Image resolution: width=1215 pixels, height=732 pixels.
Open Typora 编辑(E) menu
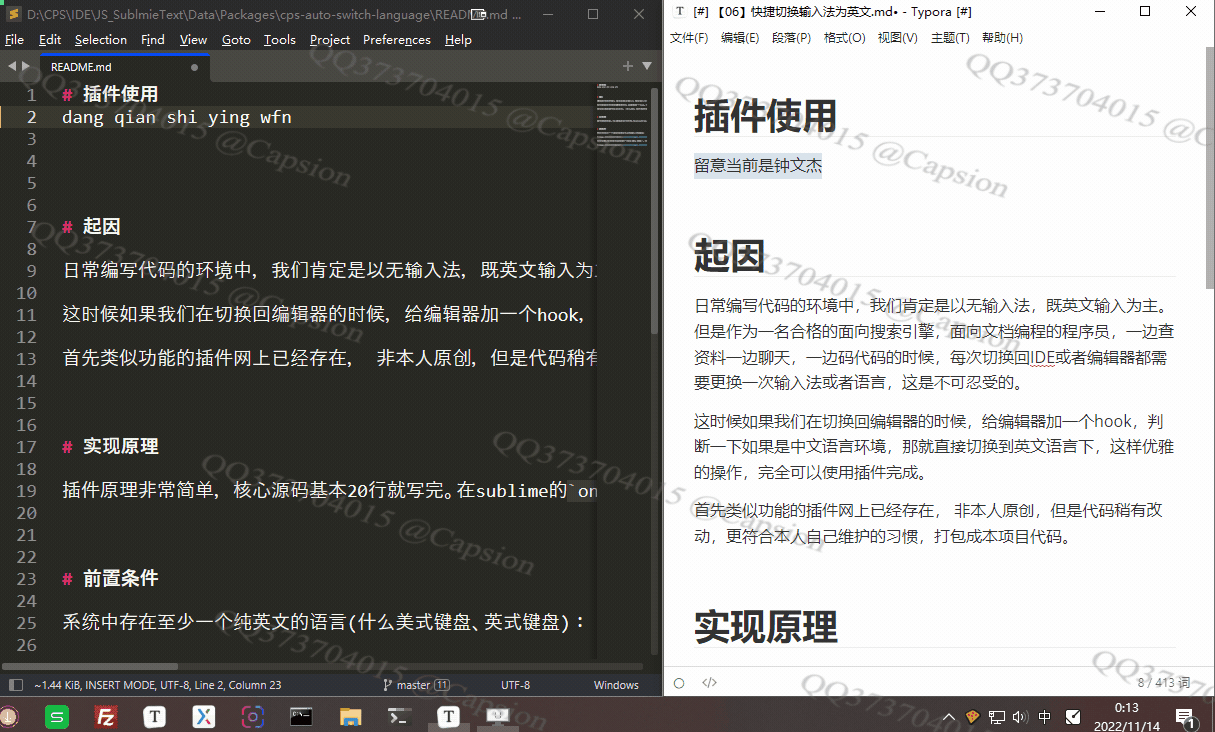click(740, 38)
